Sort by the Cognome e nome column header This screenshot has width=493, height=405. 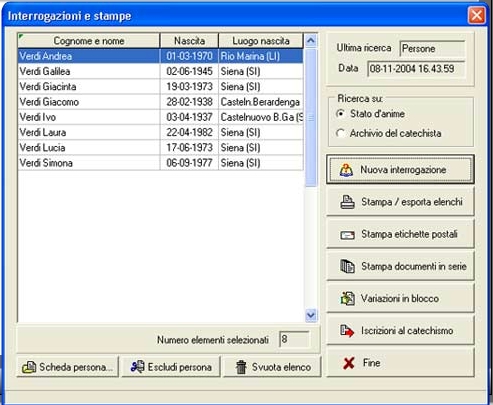[x=89, y=41]
